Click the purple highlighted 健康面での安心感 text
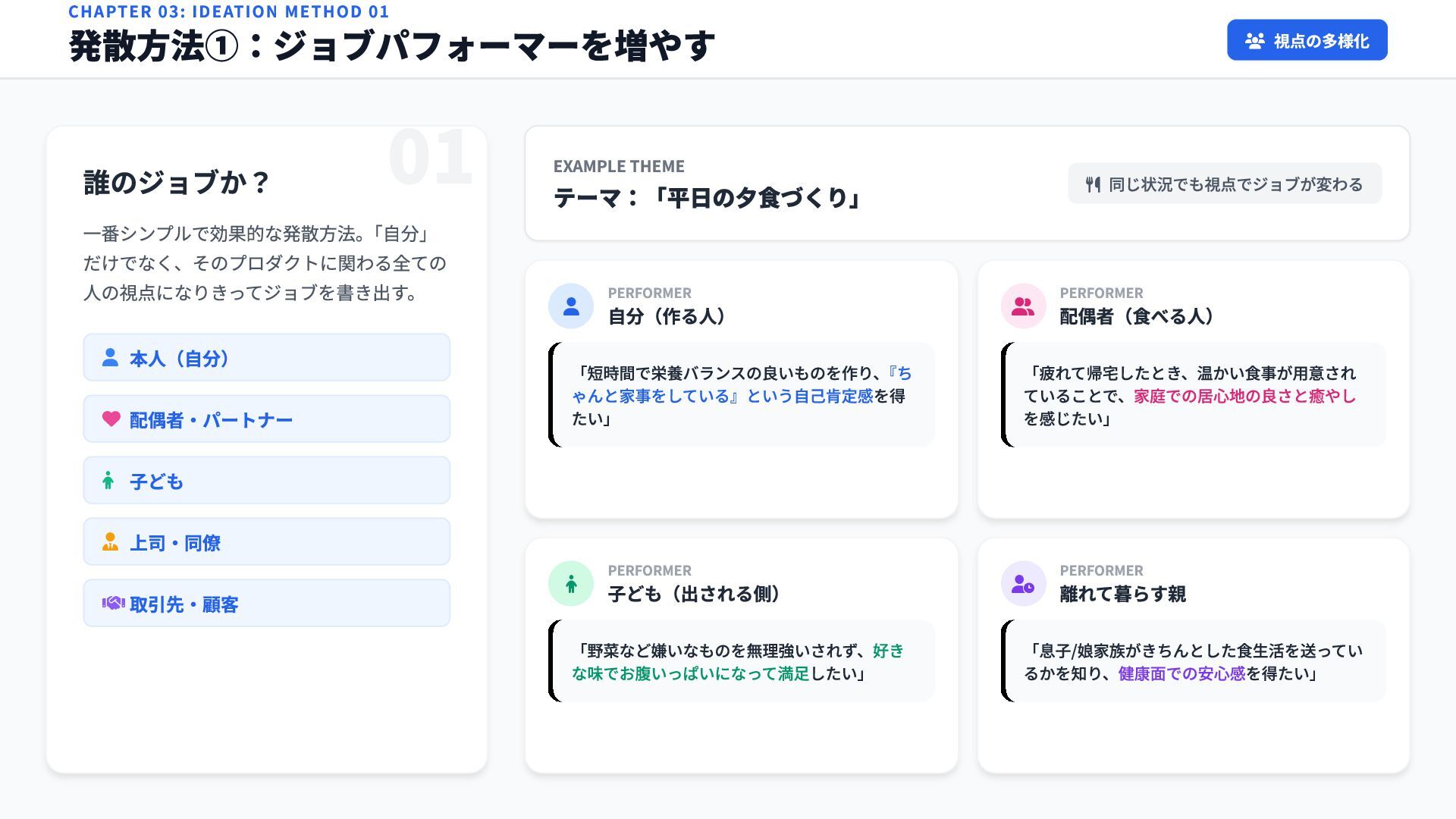 click(x=1181, y=673)
